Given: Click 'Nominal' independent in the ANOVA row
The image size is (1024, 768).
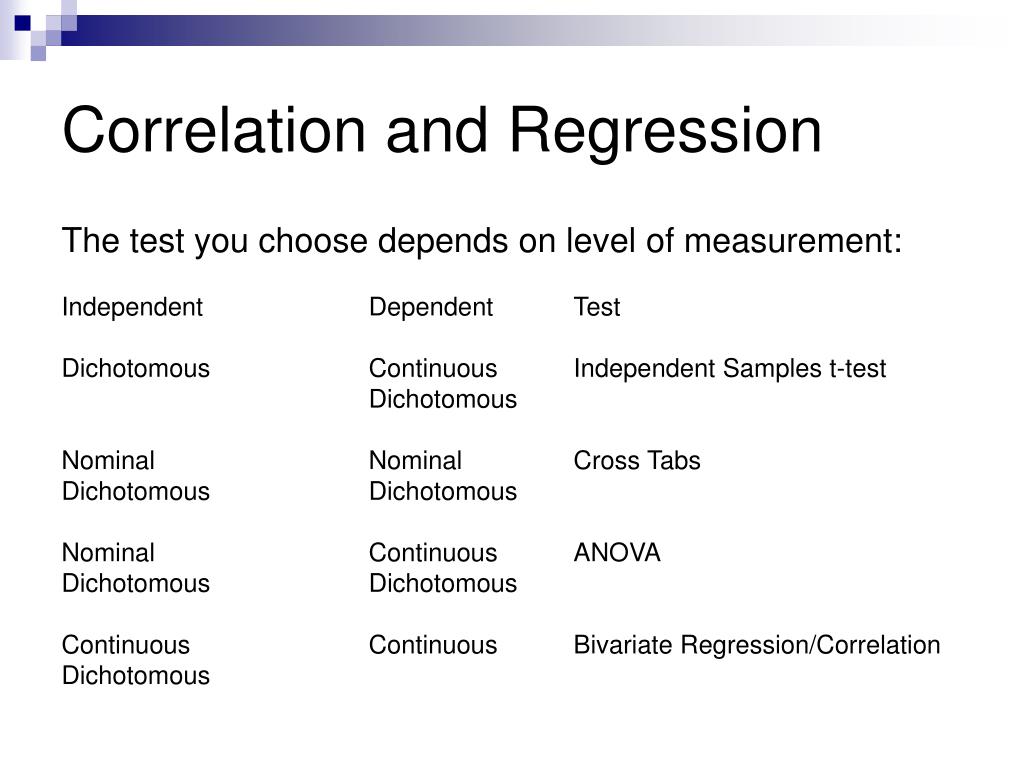Looking at the screenshot, I should (x=108, y=552).
